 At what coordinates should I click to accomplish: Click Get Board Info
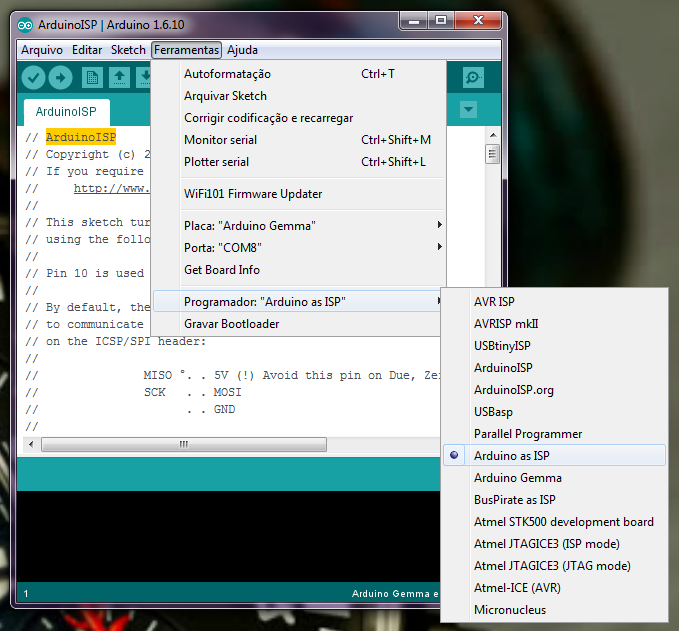coord(299,270)
